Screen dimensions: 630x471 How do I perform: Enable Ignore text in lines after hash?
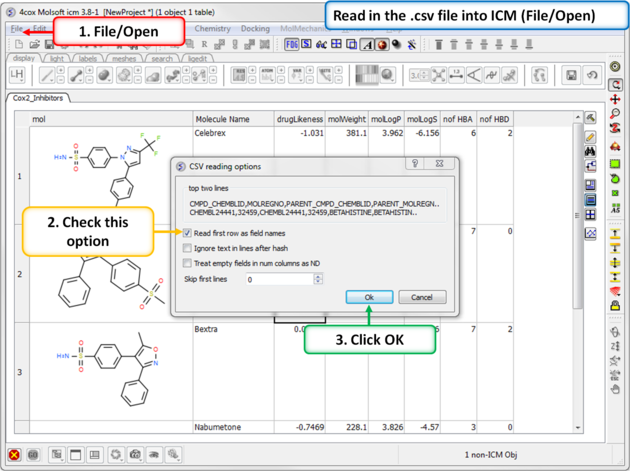tap(187, 248)
